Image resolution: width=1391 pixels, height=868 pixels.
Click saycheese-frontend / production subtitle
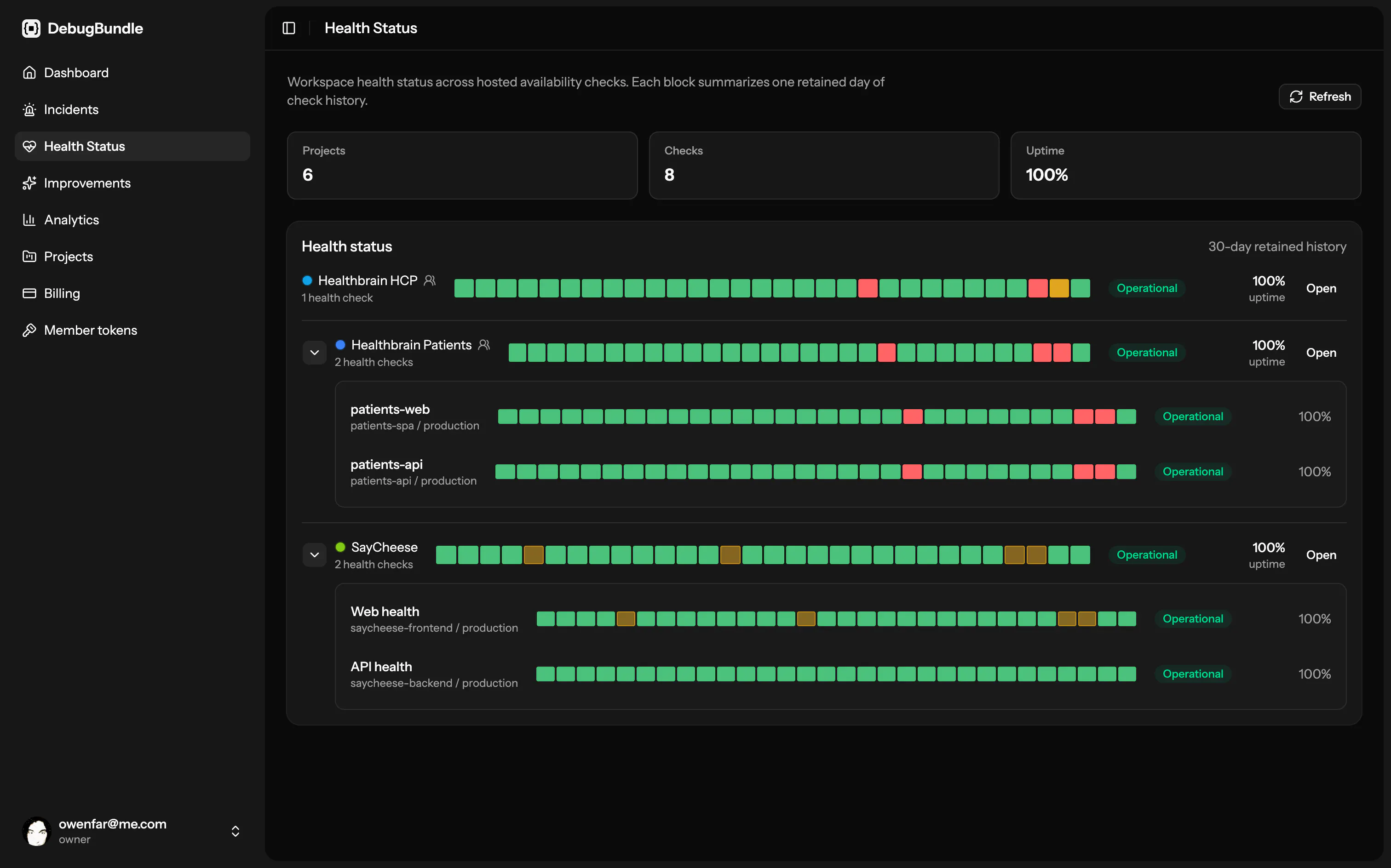pos(434,628)
